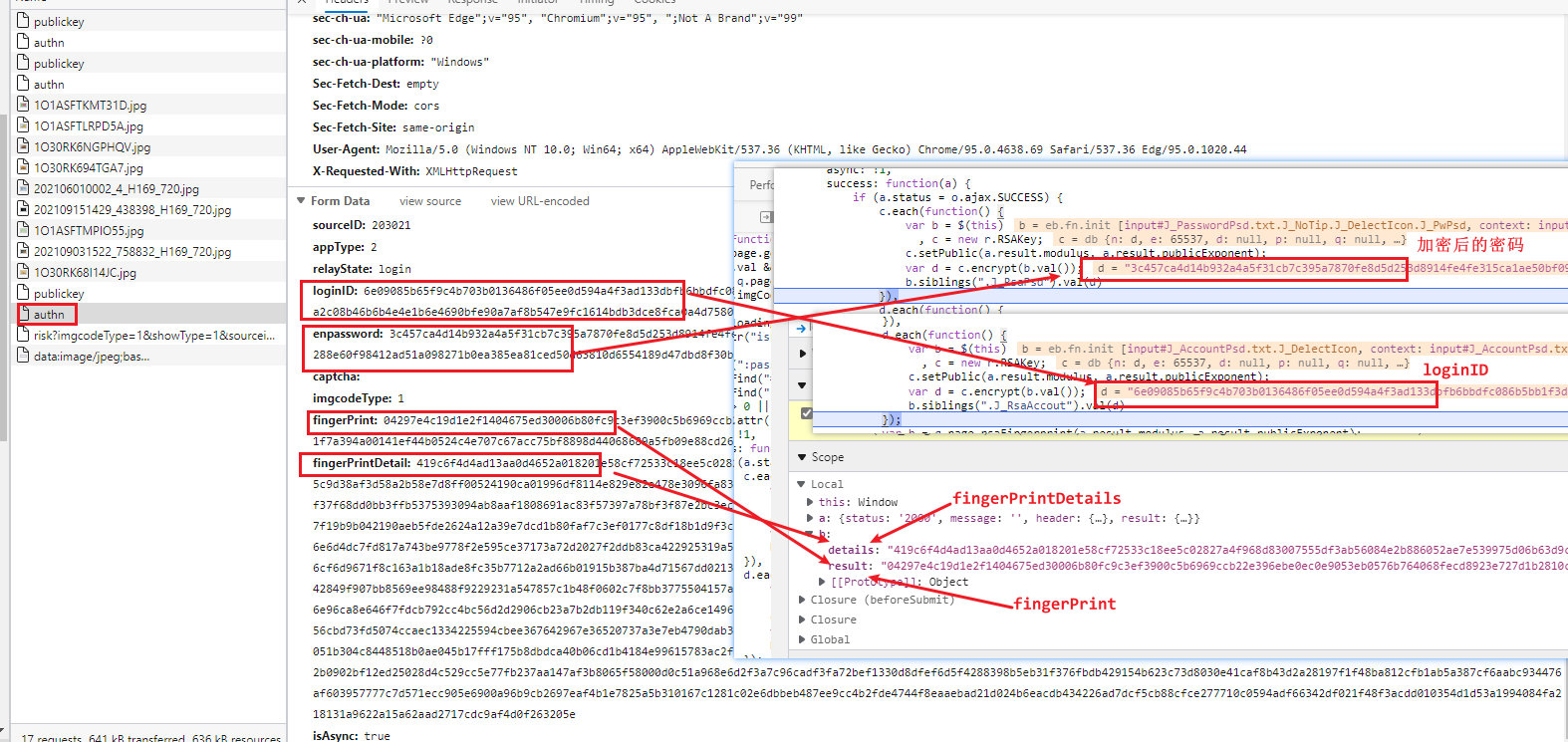Click the document icon beside the risk?imgcodeType request
Viewport: 1568px width, 742px height.
point(23,335)
